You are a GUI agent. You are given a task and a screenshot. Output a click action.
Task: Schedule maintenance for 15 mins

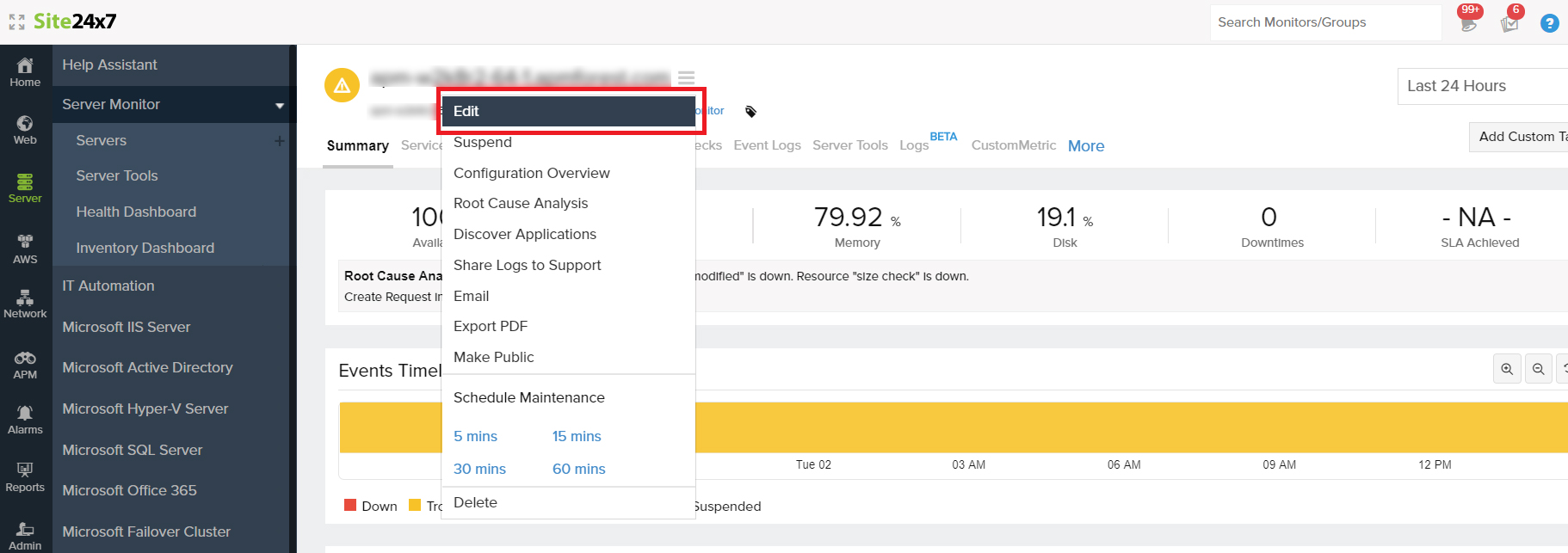point(577,436)
